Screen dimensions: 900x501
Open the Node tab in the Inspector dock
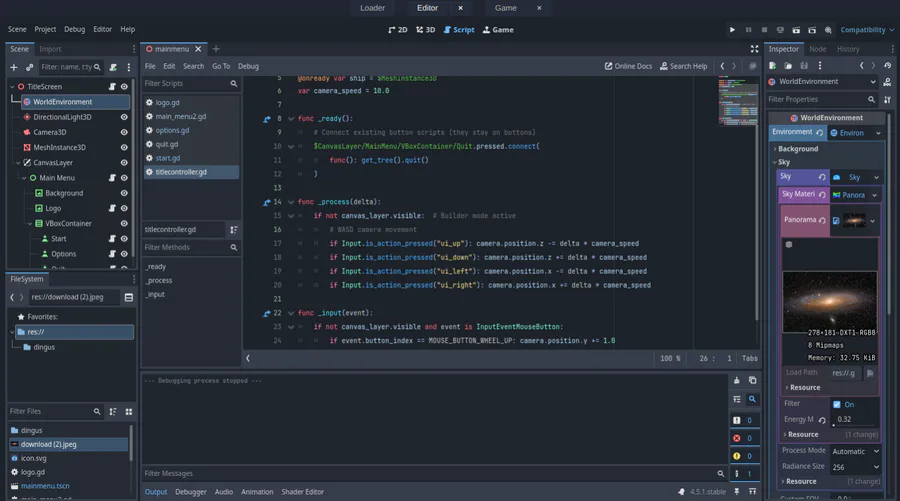(x=817, y=49)
